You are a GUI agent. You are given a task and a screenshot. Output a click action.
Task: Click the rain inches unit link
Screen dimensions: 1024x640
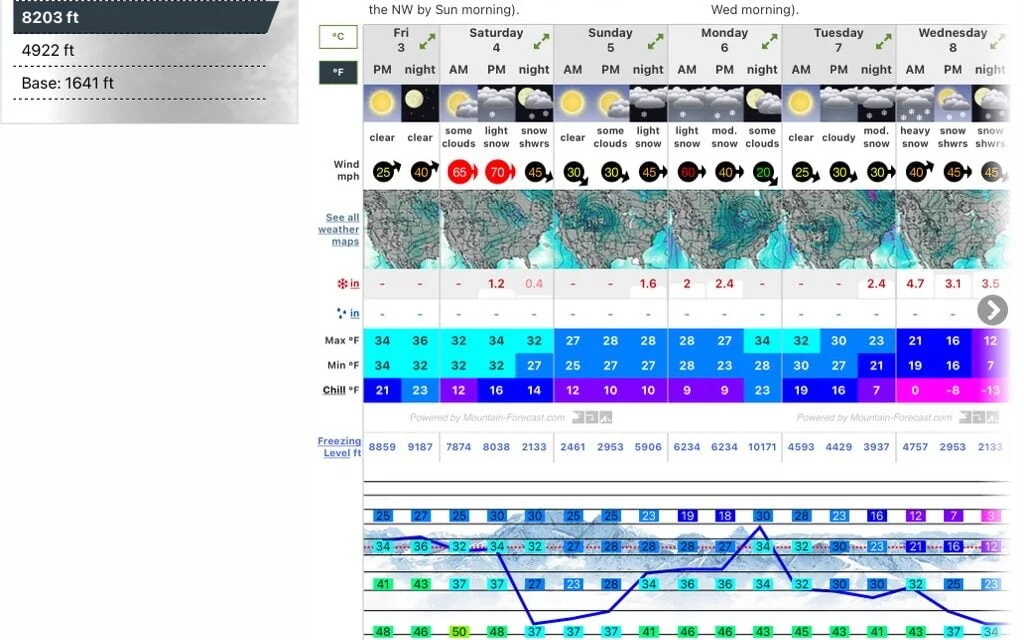click(354, 313)
